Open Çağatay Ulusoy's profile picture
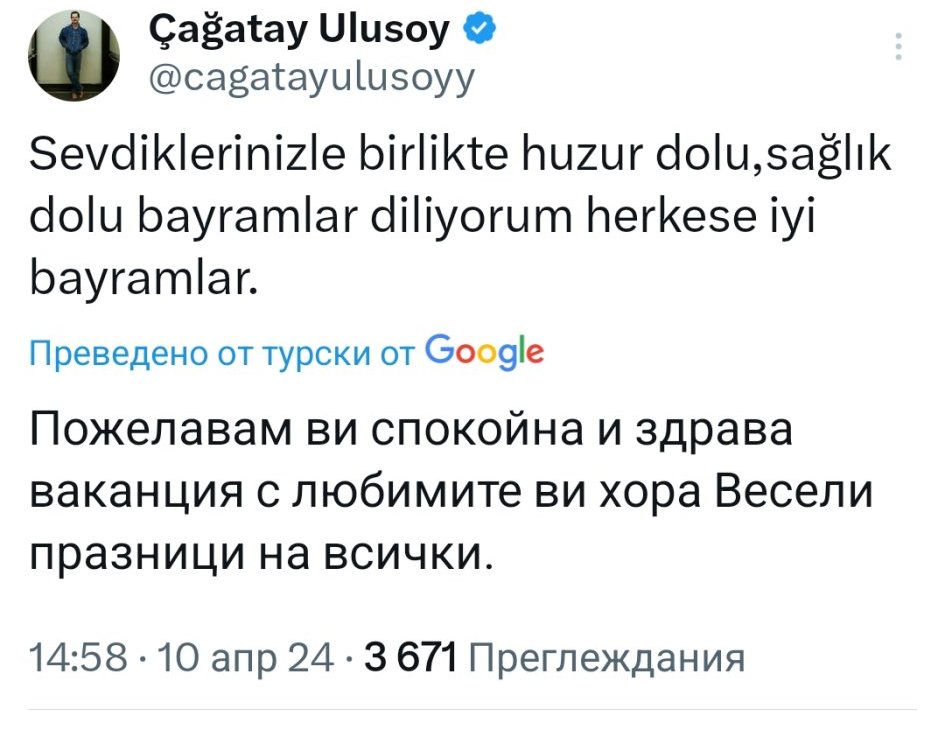This screenshot has width=945, height=732. coord(75,58)
